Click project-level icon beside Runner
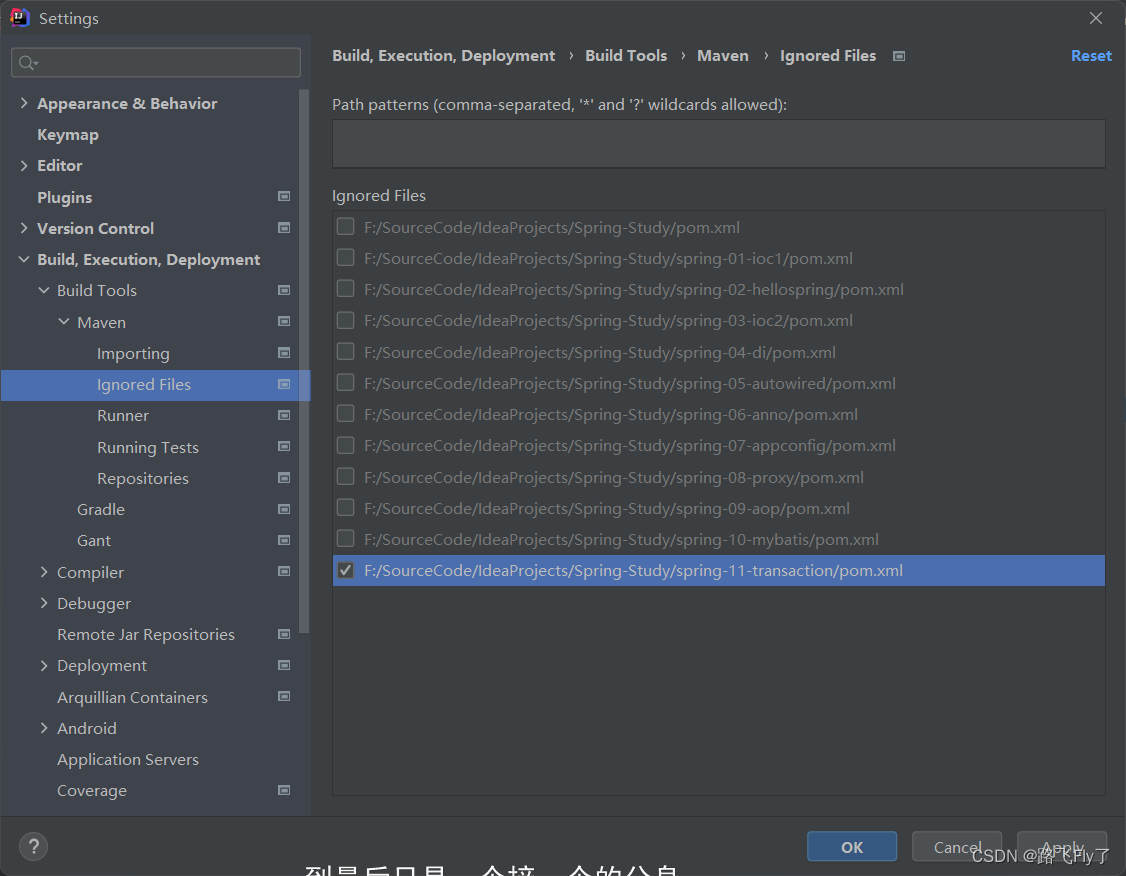 point(284,415)
